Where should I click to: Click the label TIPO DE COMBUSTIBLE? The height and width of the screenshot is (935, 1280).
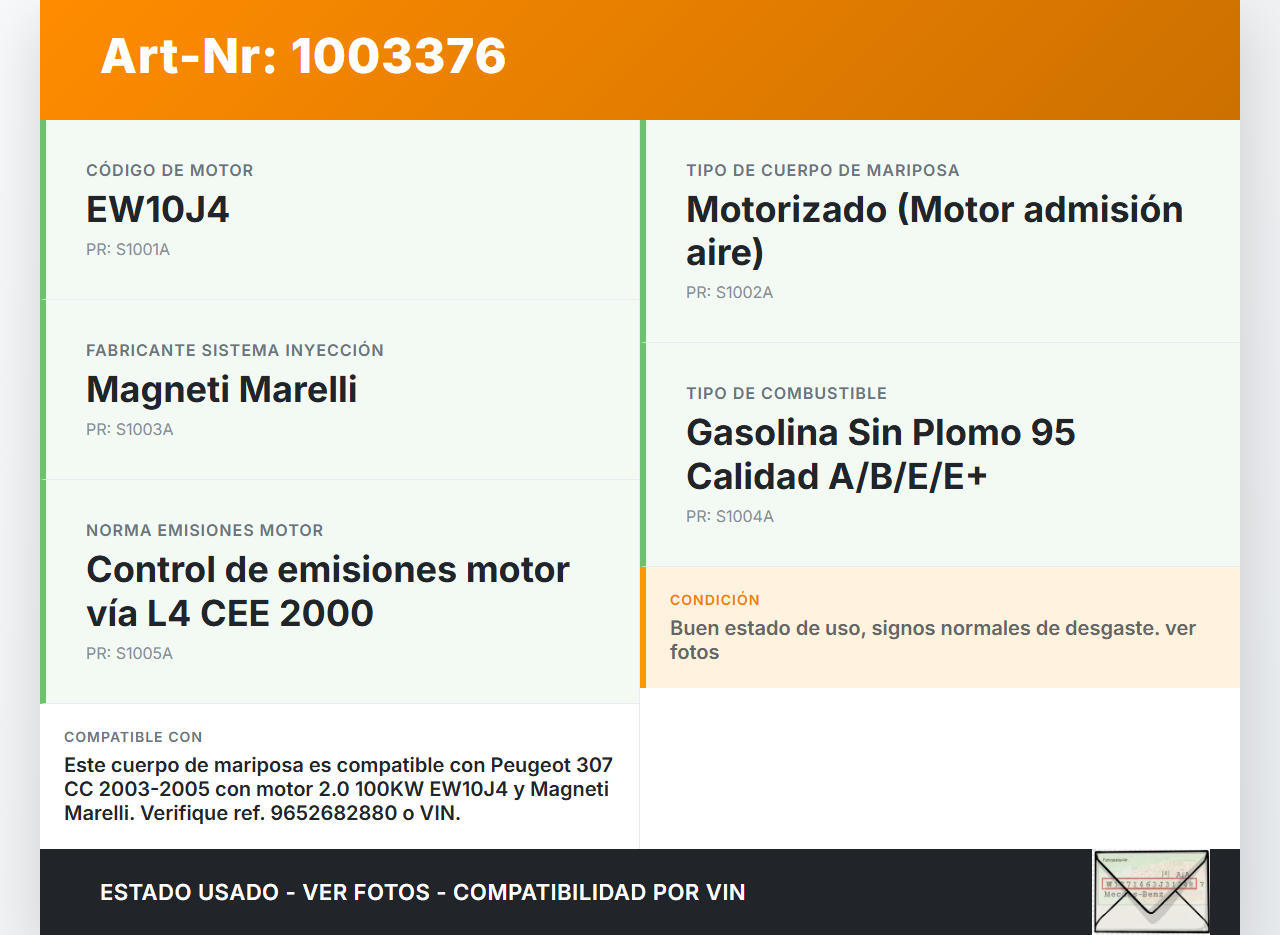(787, 393)
